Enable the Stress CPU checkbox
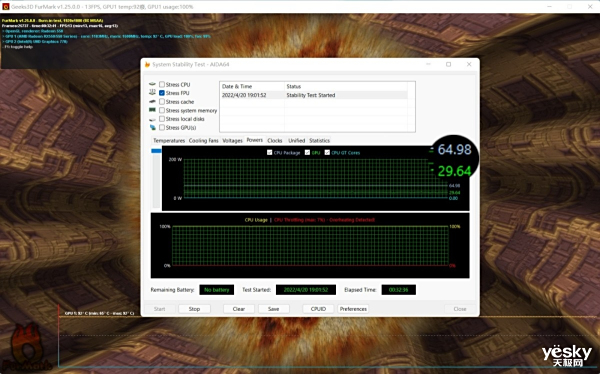This screenshot has width=600, height=374. 162,84
